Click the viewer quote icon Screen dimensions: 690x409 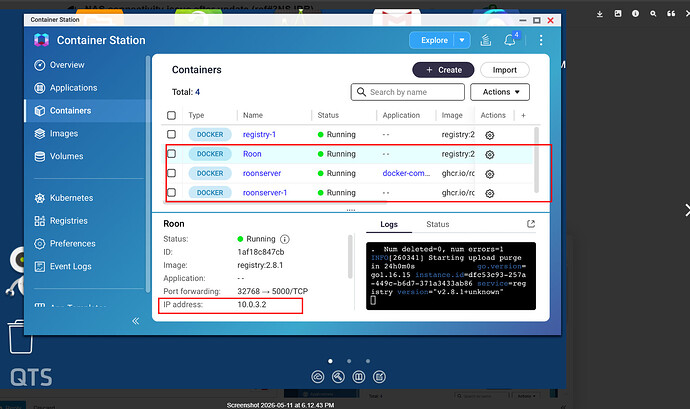(x=671, y=14)
